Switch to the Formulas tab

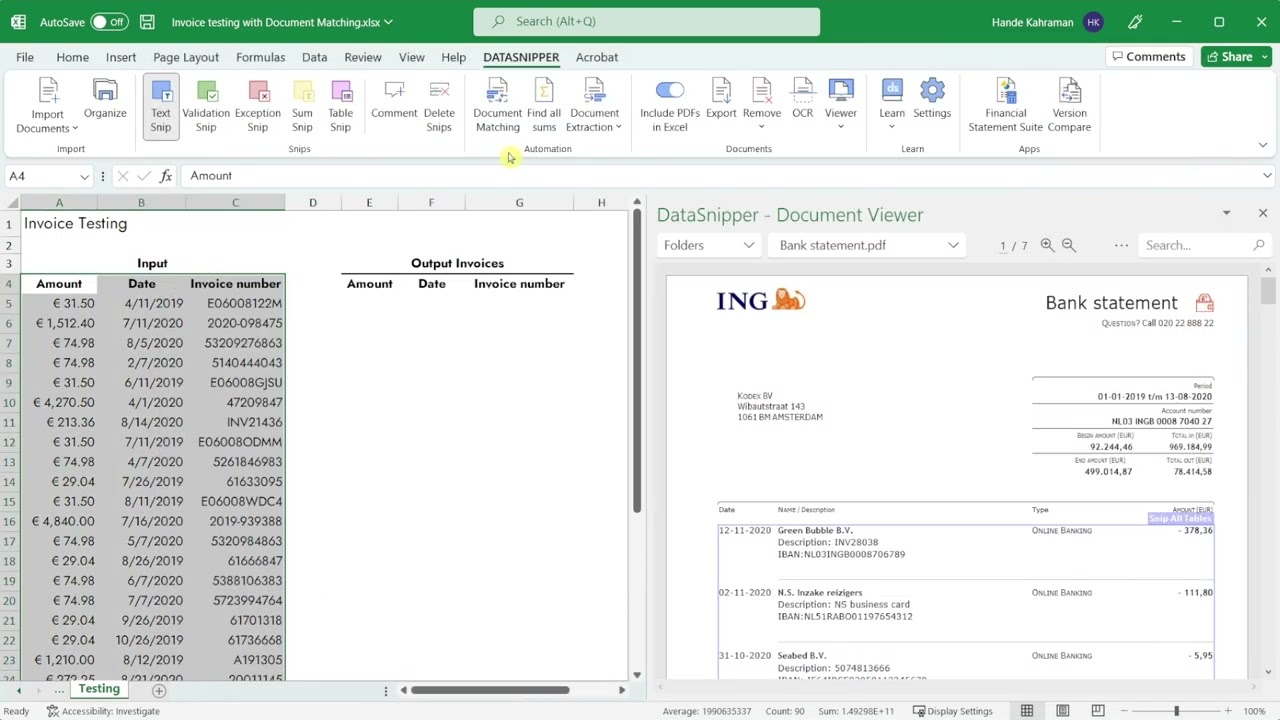coord(260,57)
